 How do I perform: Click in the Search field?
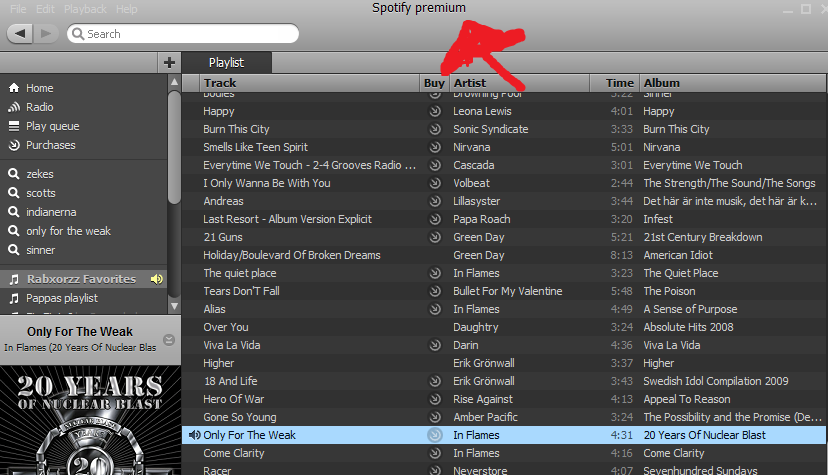(x=183, y=34)
